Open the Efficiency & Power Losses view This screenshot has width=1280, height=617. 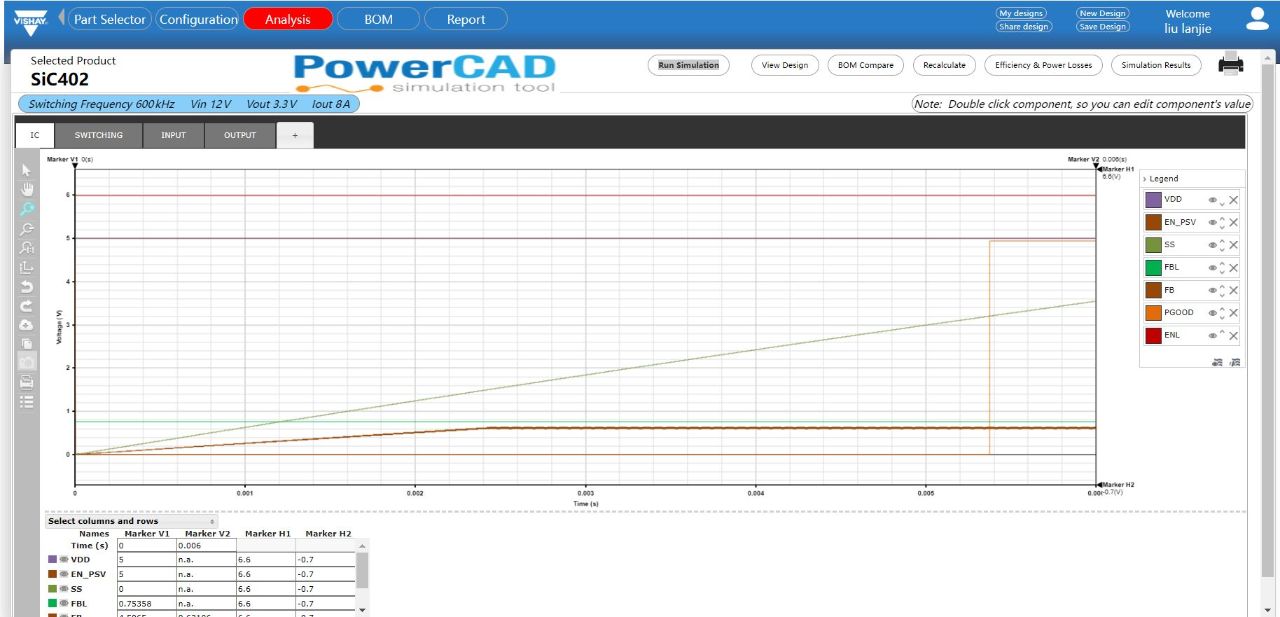click(x=1042, y=64)
